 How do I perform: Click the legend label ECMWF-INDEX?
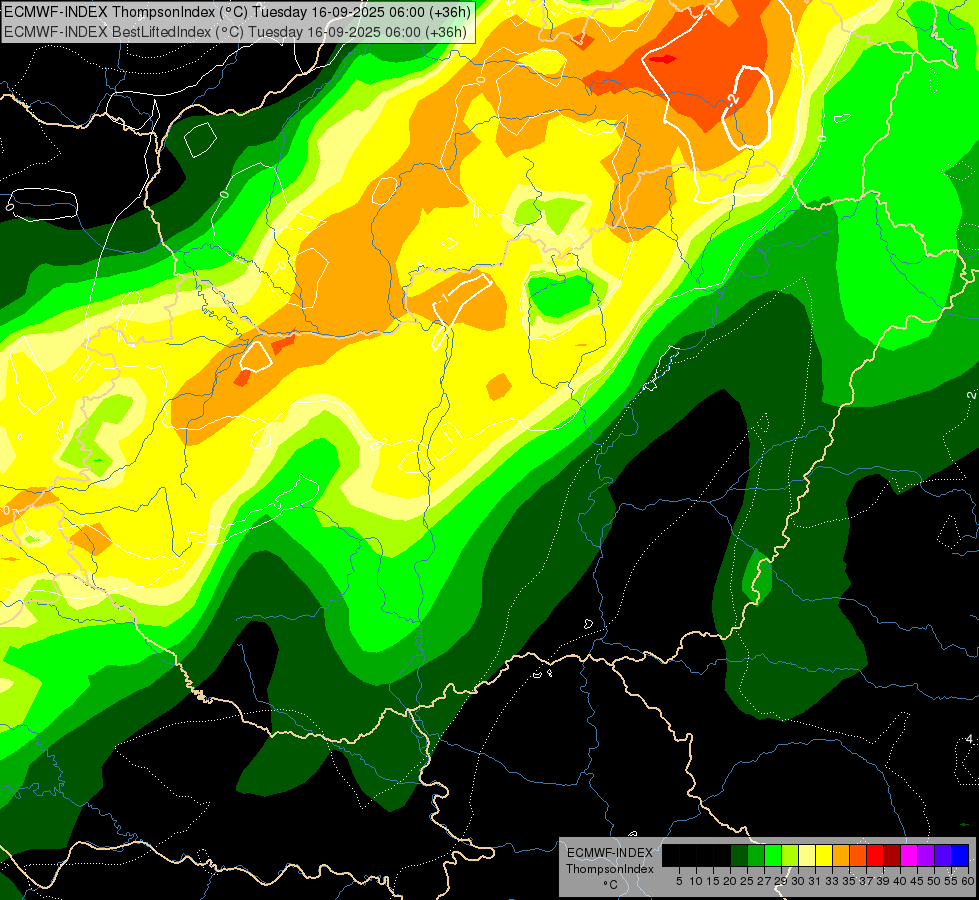point(610,853)
